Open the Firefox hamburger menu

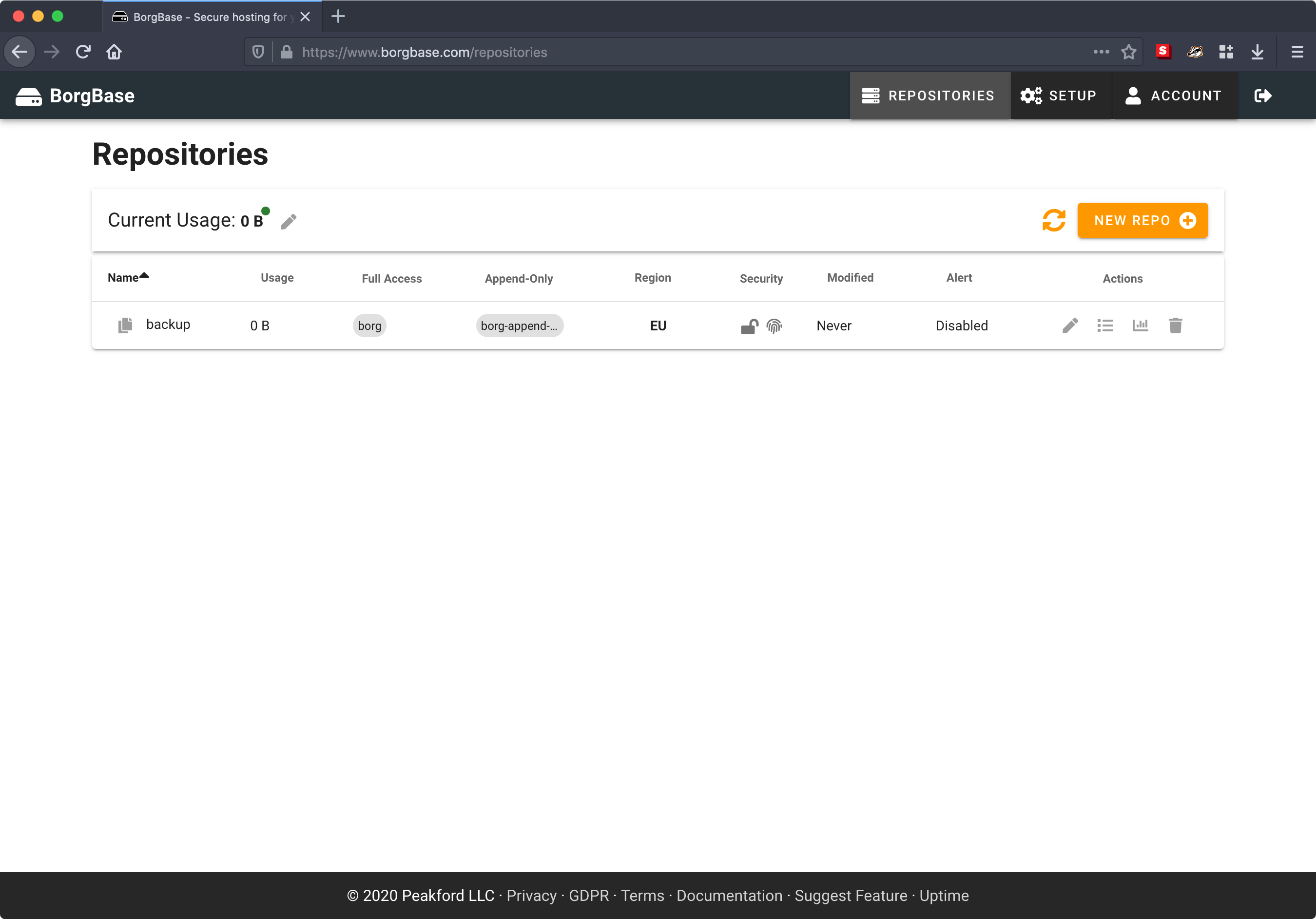point(1297,52)
